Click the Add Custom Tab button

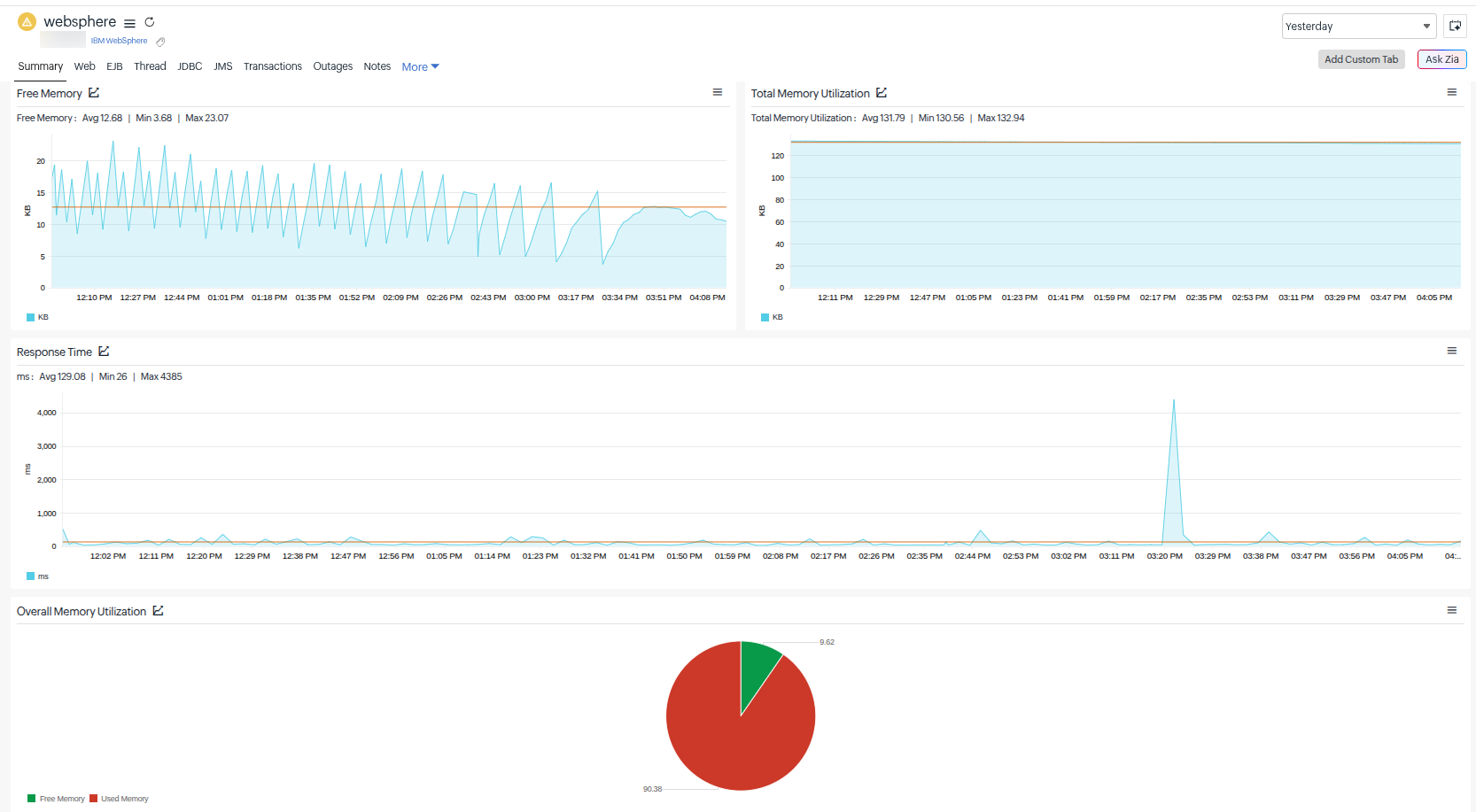tap(1361, 59)
